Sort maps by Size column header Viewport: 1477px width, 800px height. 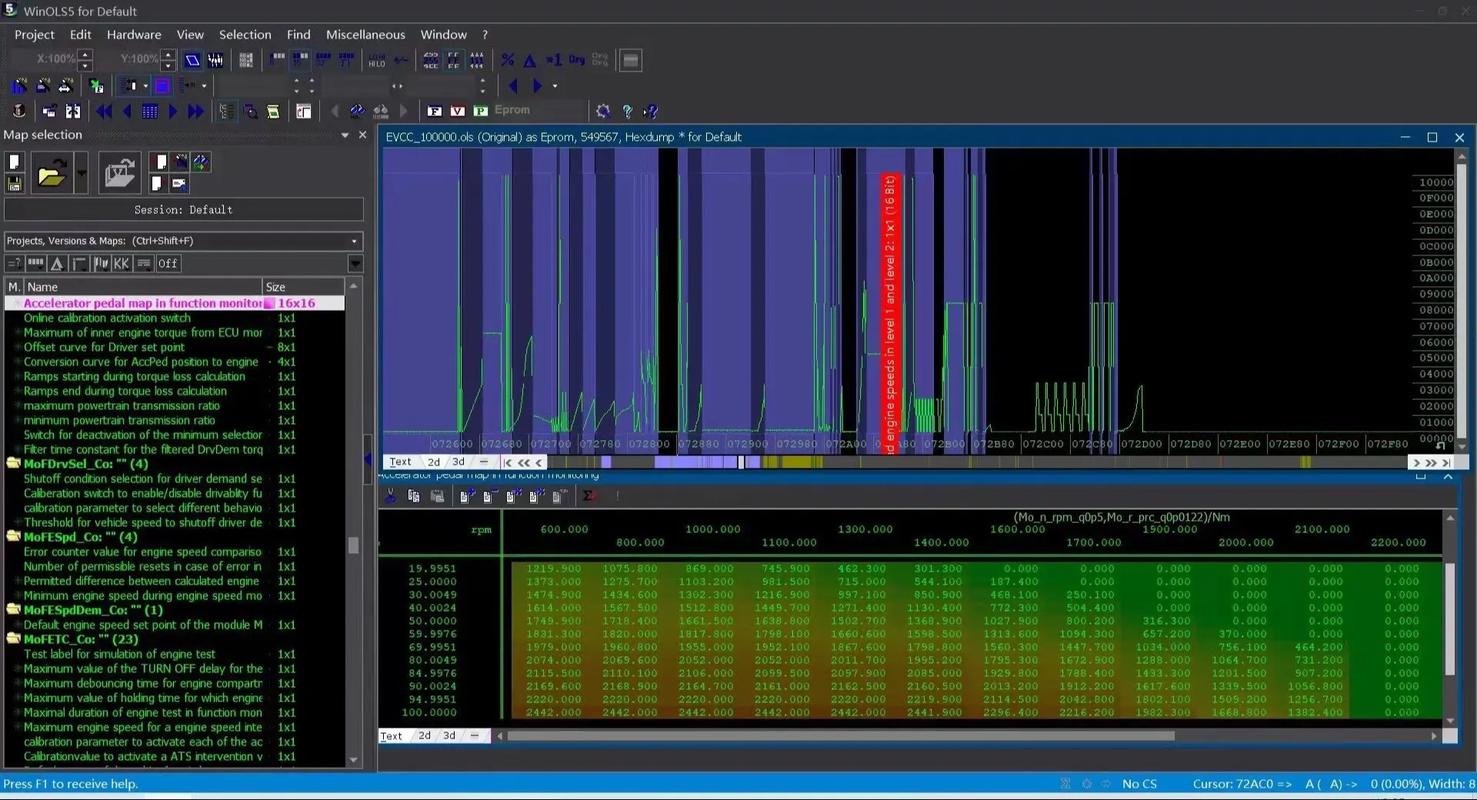click(303, 287)
